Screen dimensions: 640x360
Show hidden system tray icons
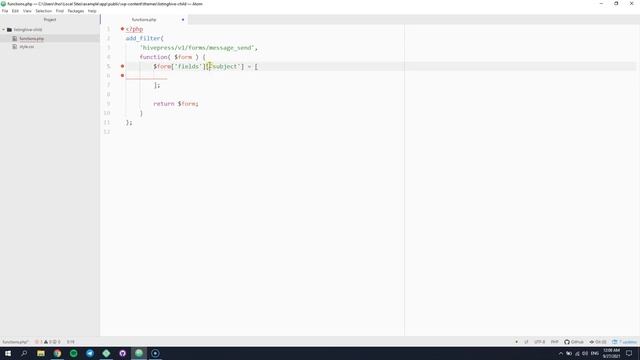coord(560,353)
